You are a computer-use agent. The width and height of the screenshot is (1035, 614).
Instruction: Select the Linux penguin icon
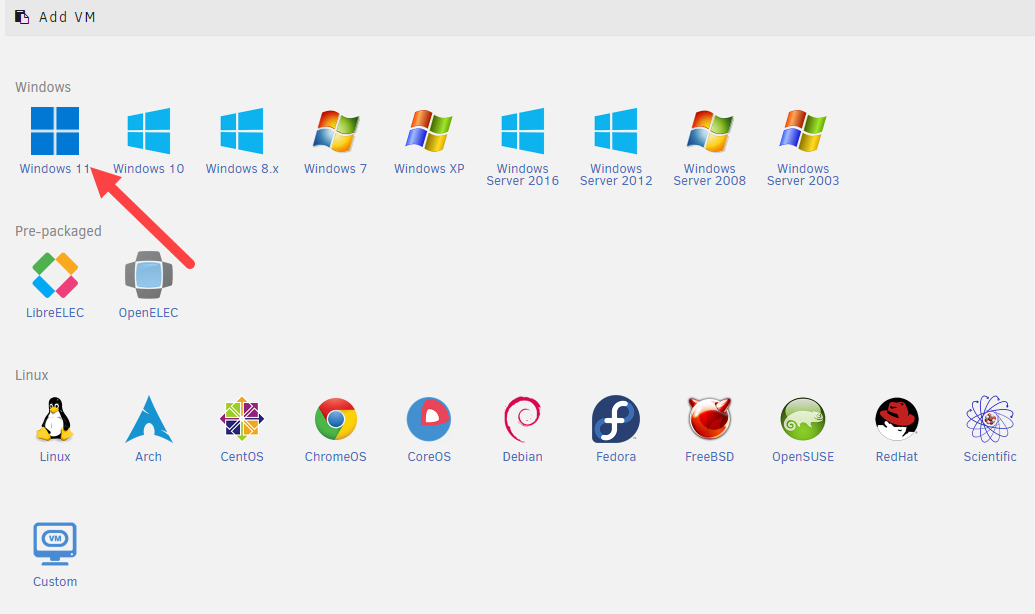click(x=55, y=419)
